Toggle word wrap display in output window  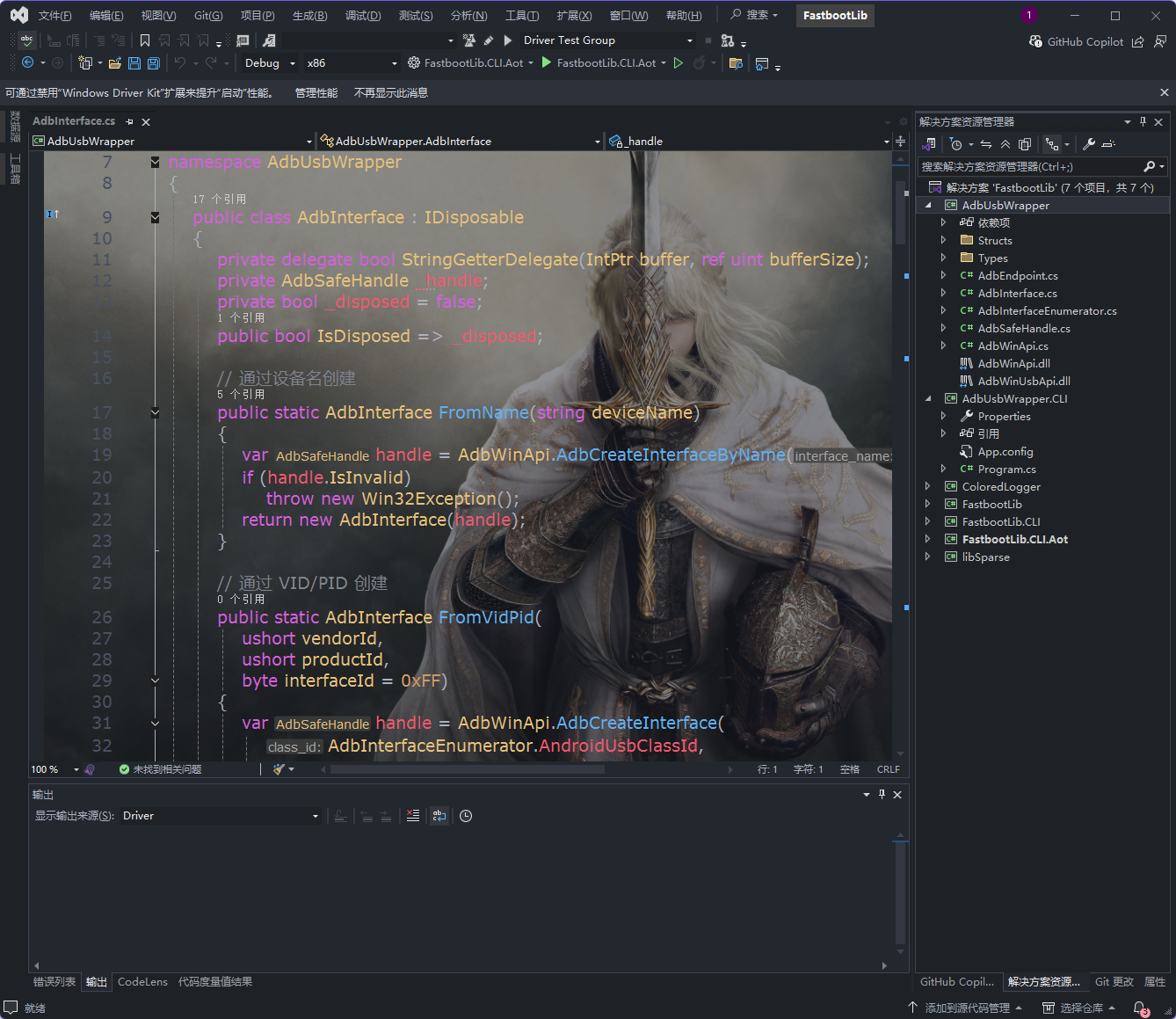point(439,815)
